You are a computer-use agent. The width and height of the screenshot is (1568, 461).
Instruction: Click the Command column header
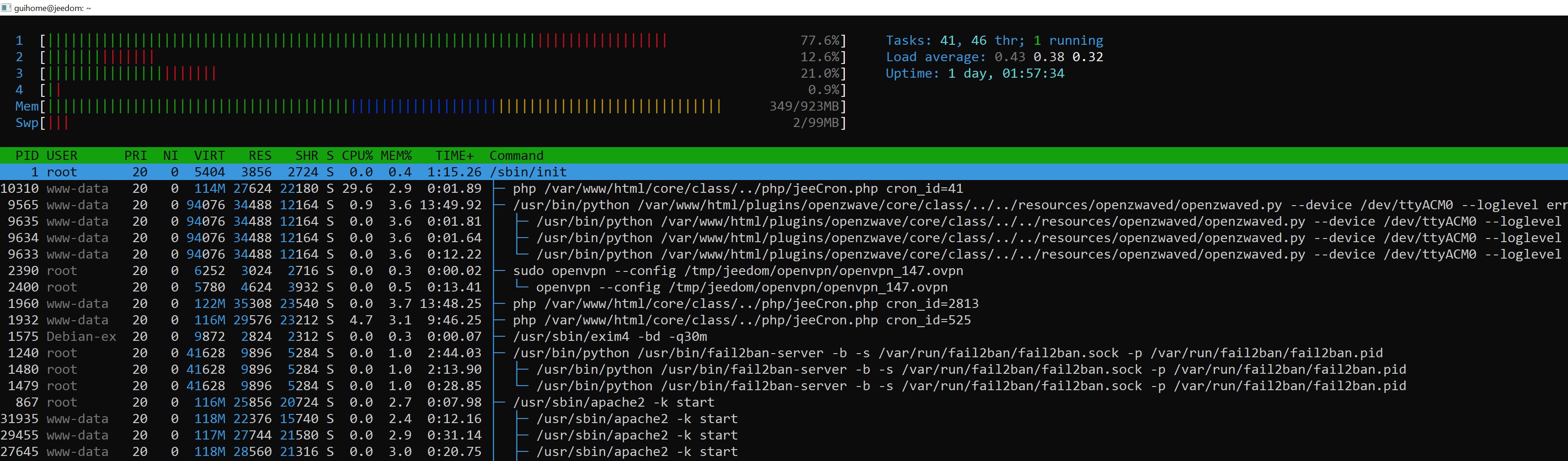coord(517,156)
